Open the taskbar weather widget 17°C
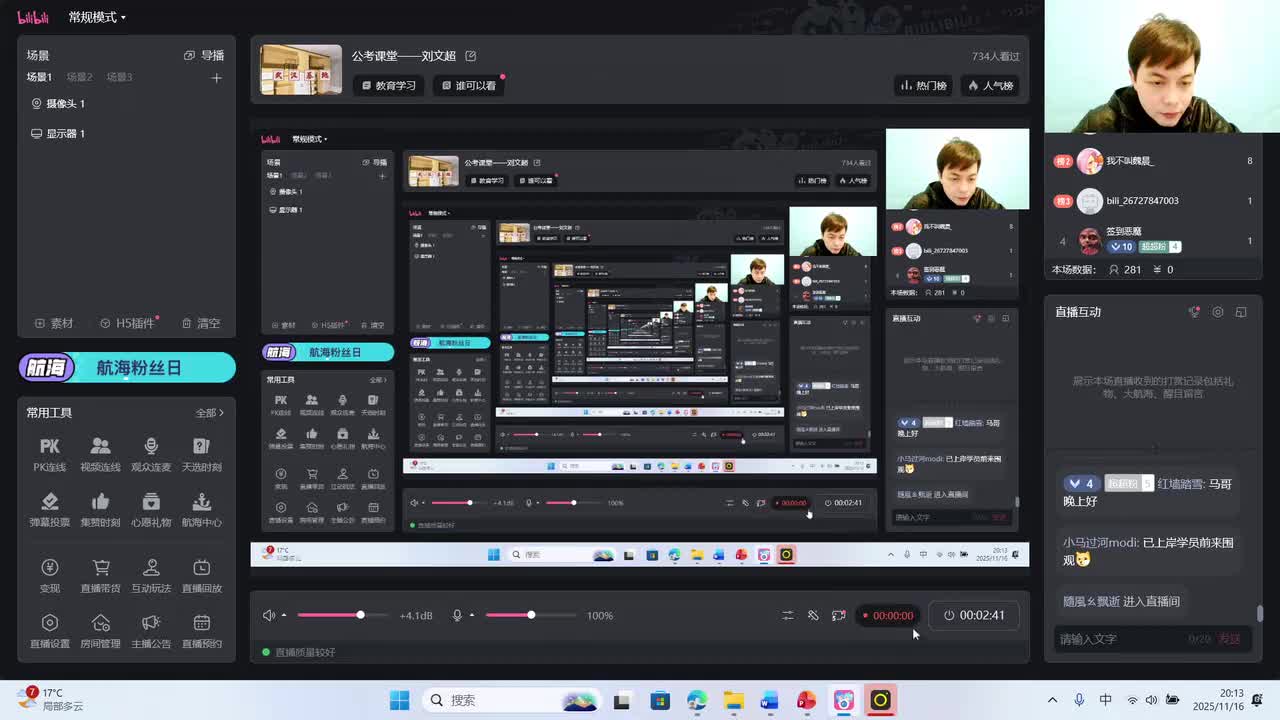 50,699
